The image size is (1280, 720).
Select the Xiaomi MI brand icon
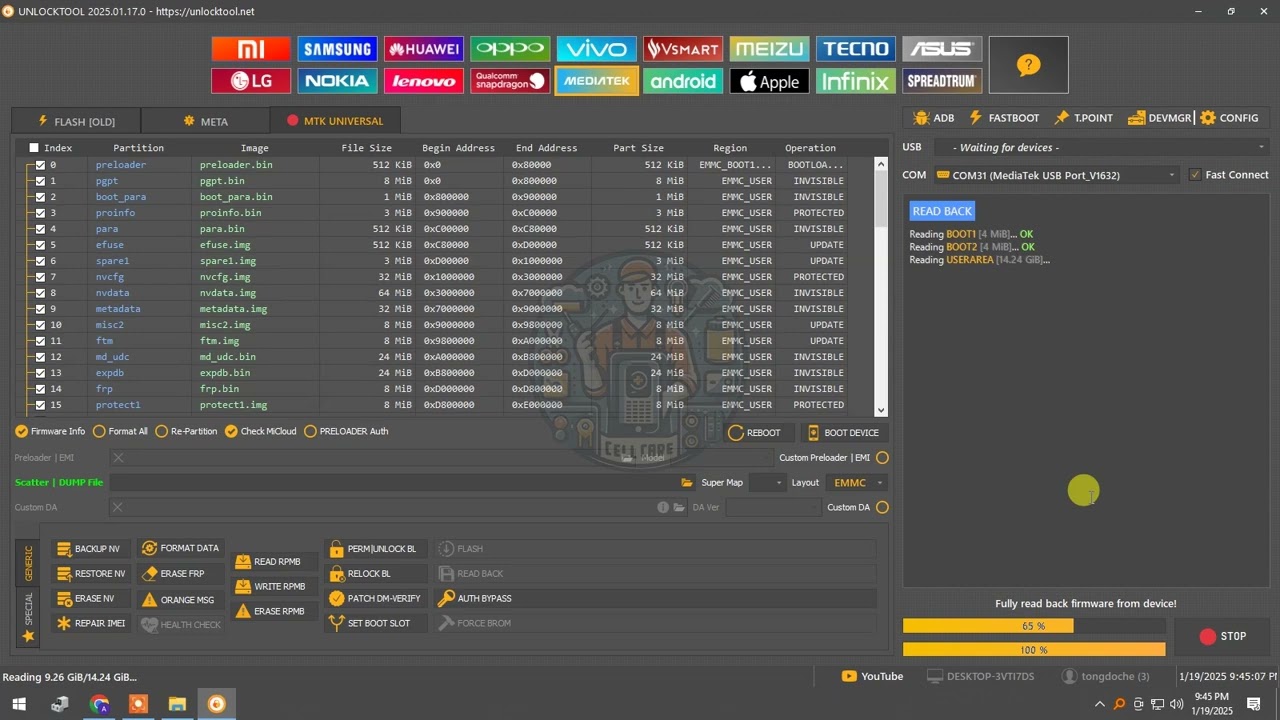(x=251, y=49)
